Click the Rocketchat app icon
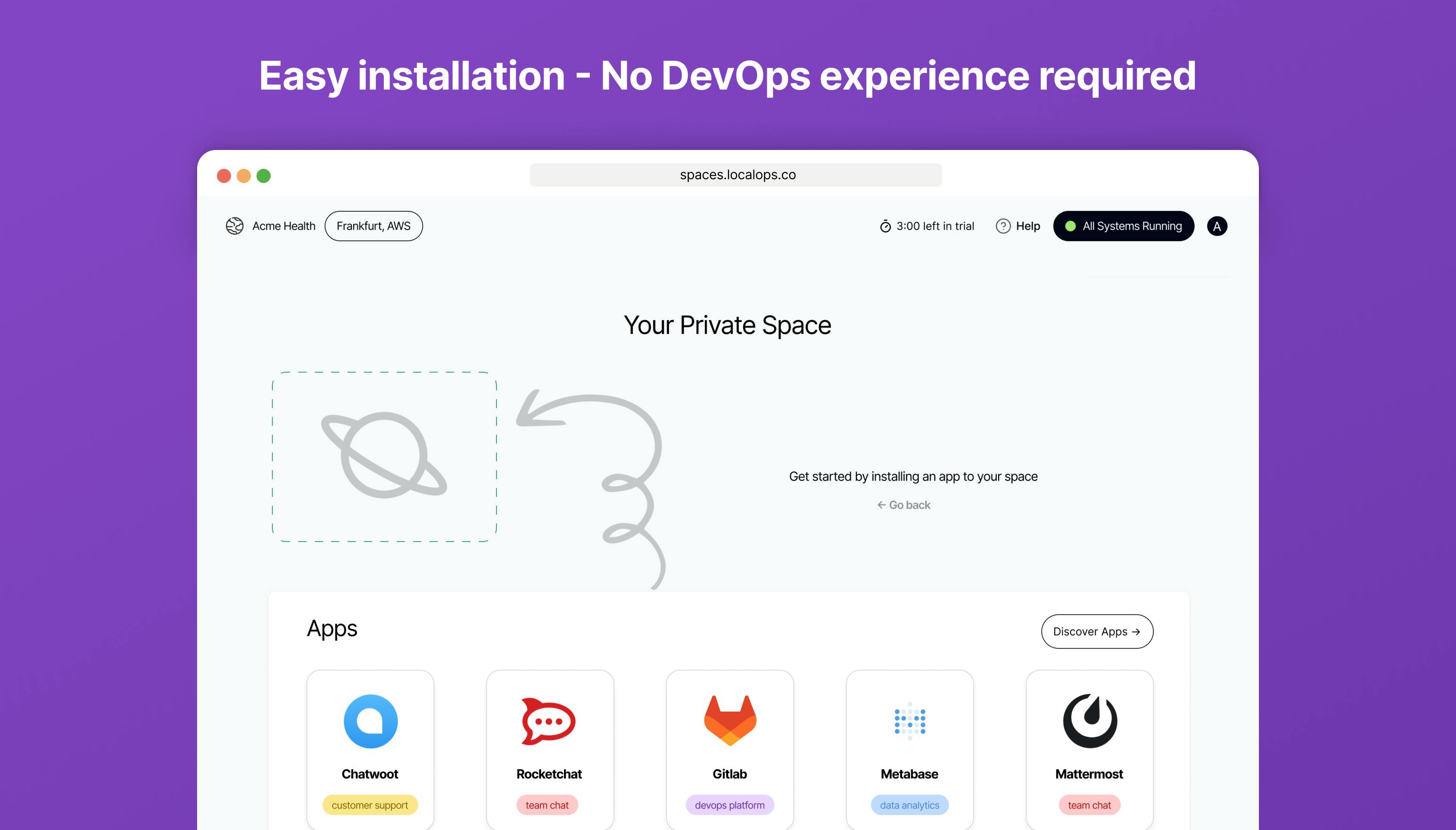The height and width of the screenshot is (830, 1456). [549, 721]
